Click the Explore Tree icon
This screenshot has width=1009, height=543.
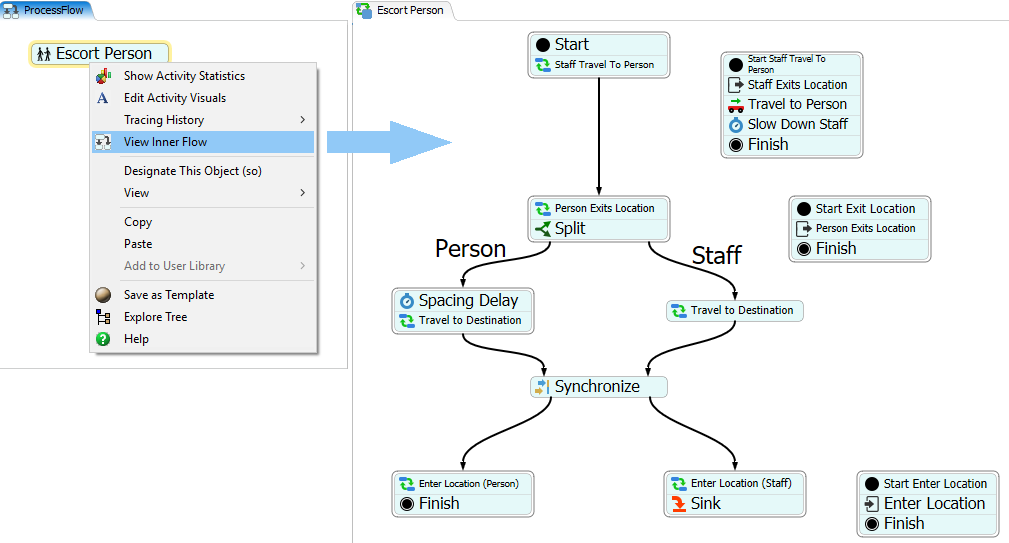tap(102, 317)
